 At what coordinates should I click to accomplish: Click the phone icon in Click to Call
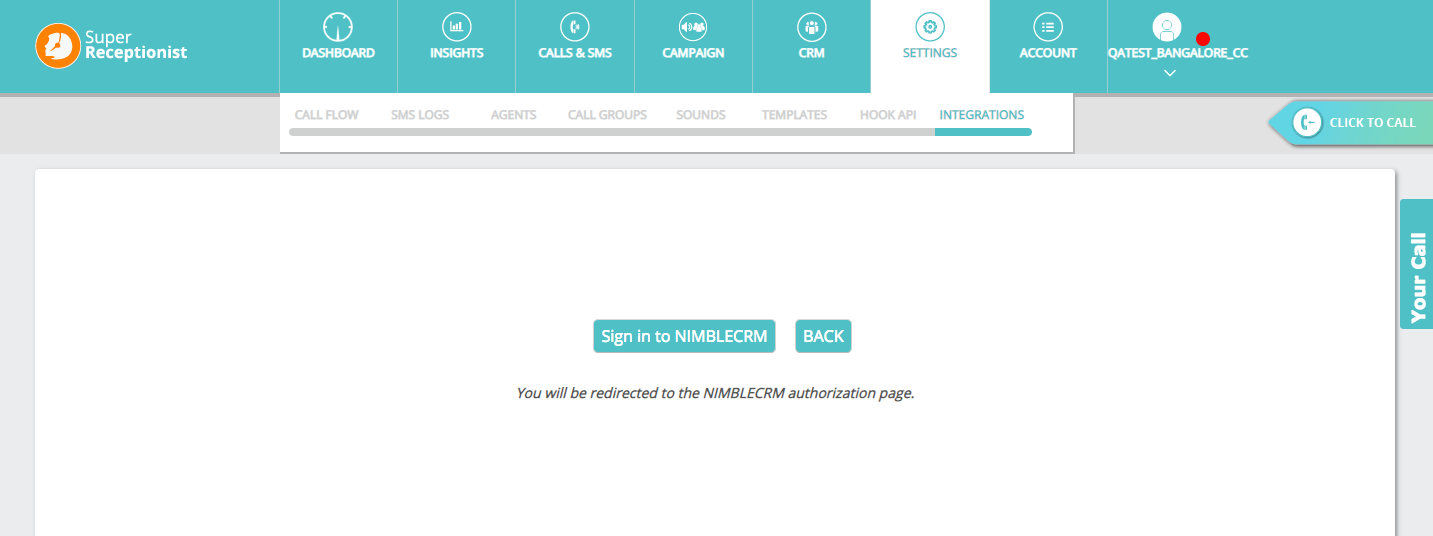1307,122
